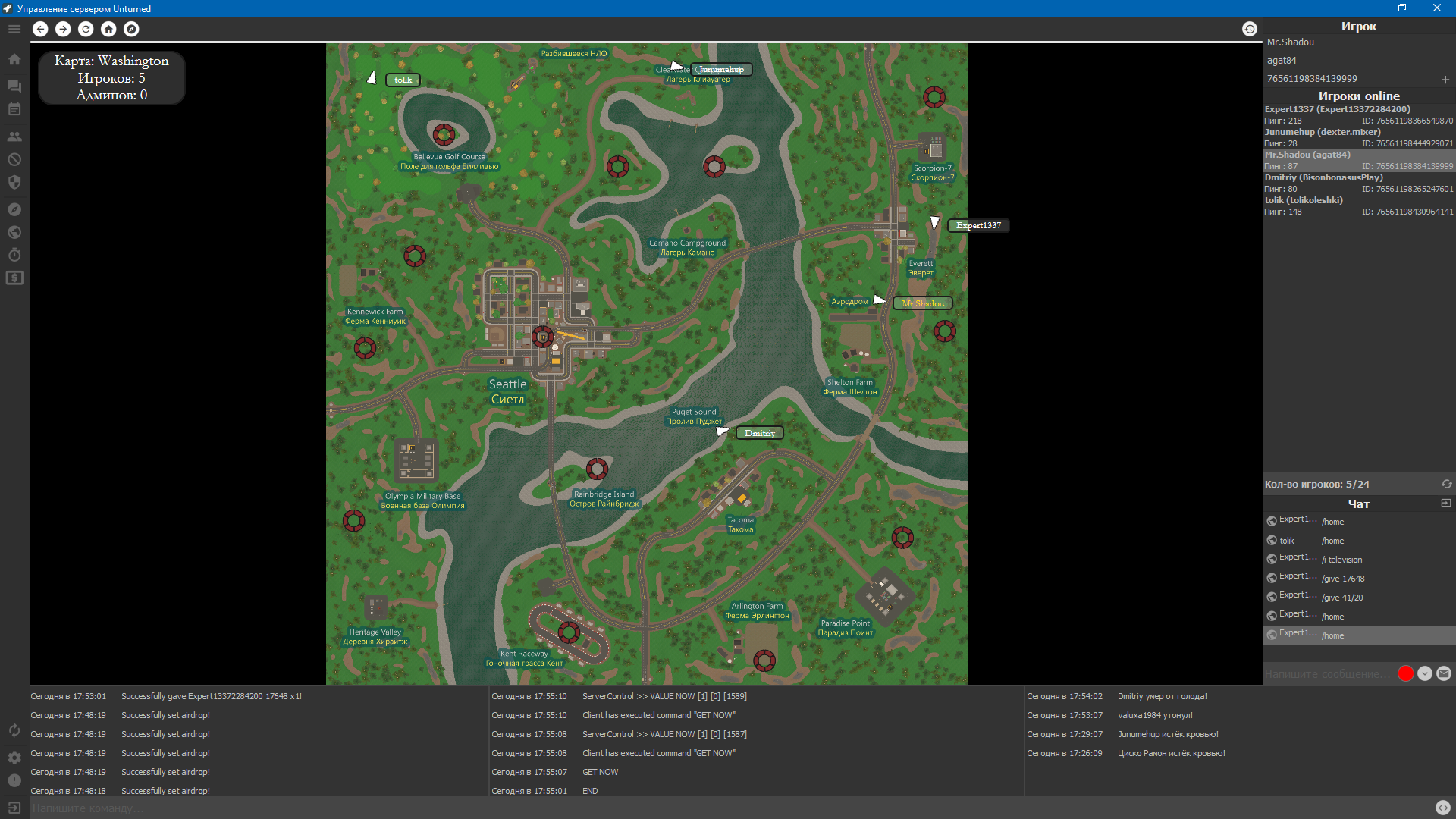Send the chat message with the envelope button
The image size is (1456, 819).
(x=1444, y=673)
